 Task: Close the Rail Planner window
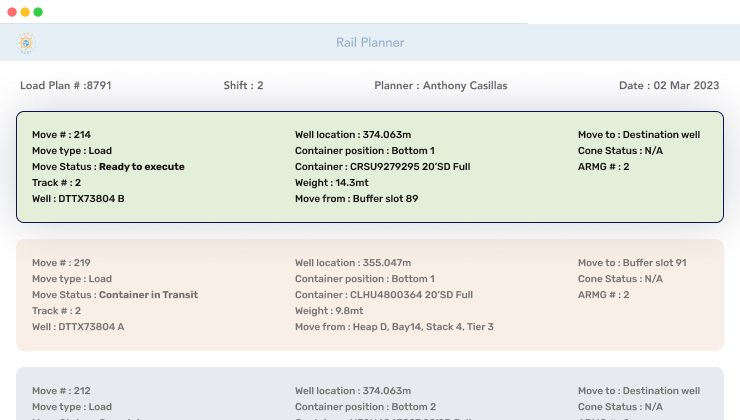(x=12, y=12)
